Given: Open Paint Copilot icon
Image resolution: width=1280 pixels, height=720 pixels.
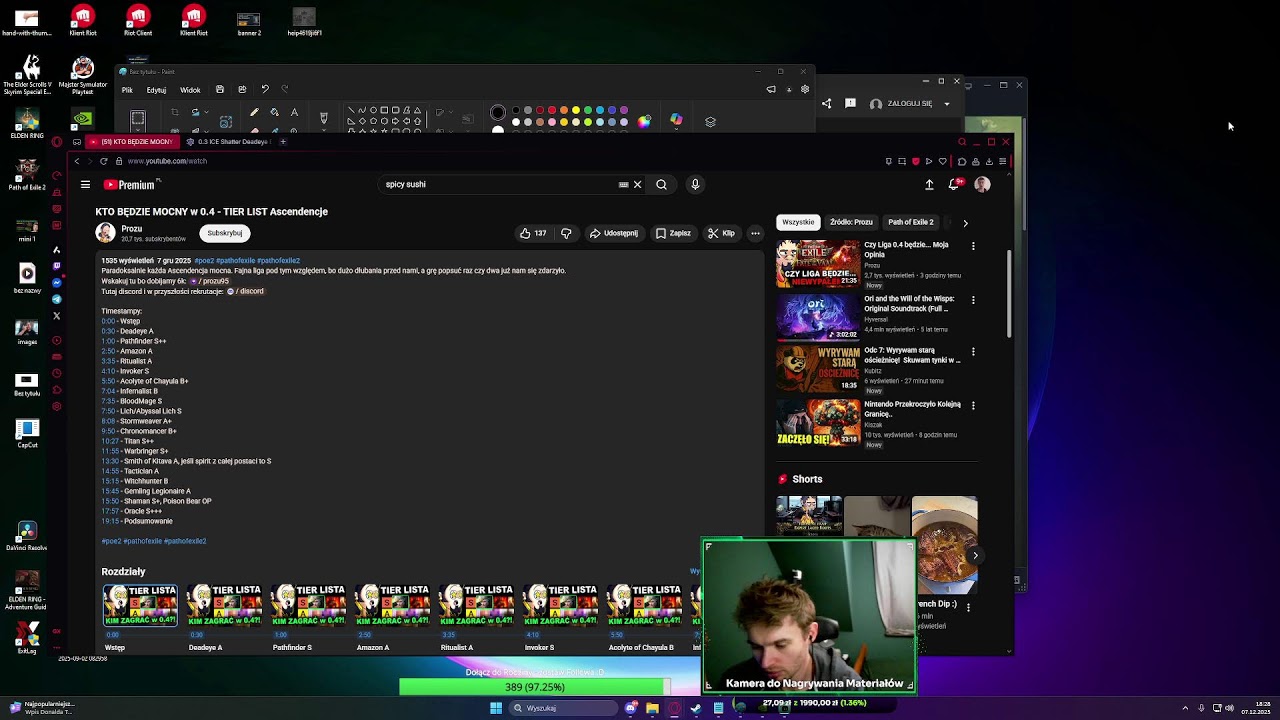Looking at the screenshot, I should pyautogui.click(x=676, y=120).
